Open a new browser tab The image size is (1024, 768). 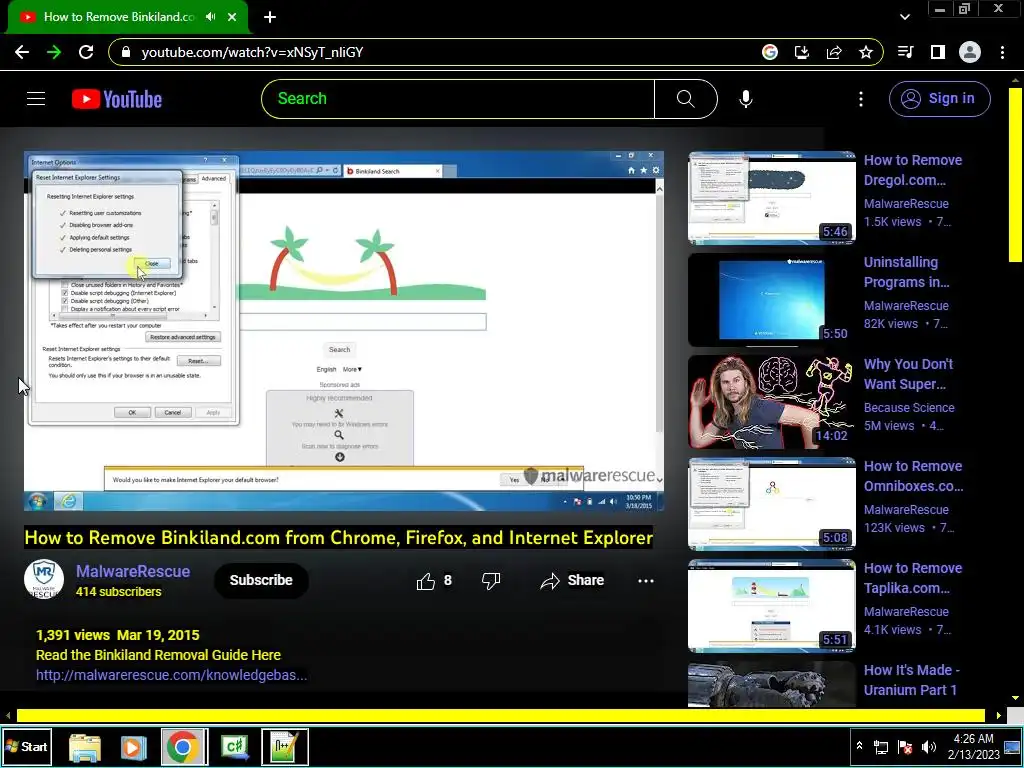click(270, 17)
